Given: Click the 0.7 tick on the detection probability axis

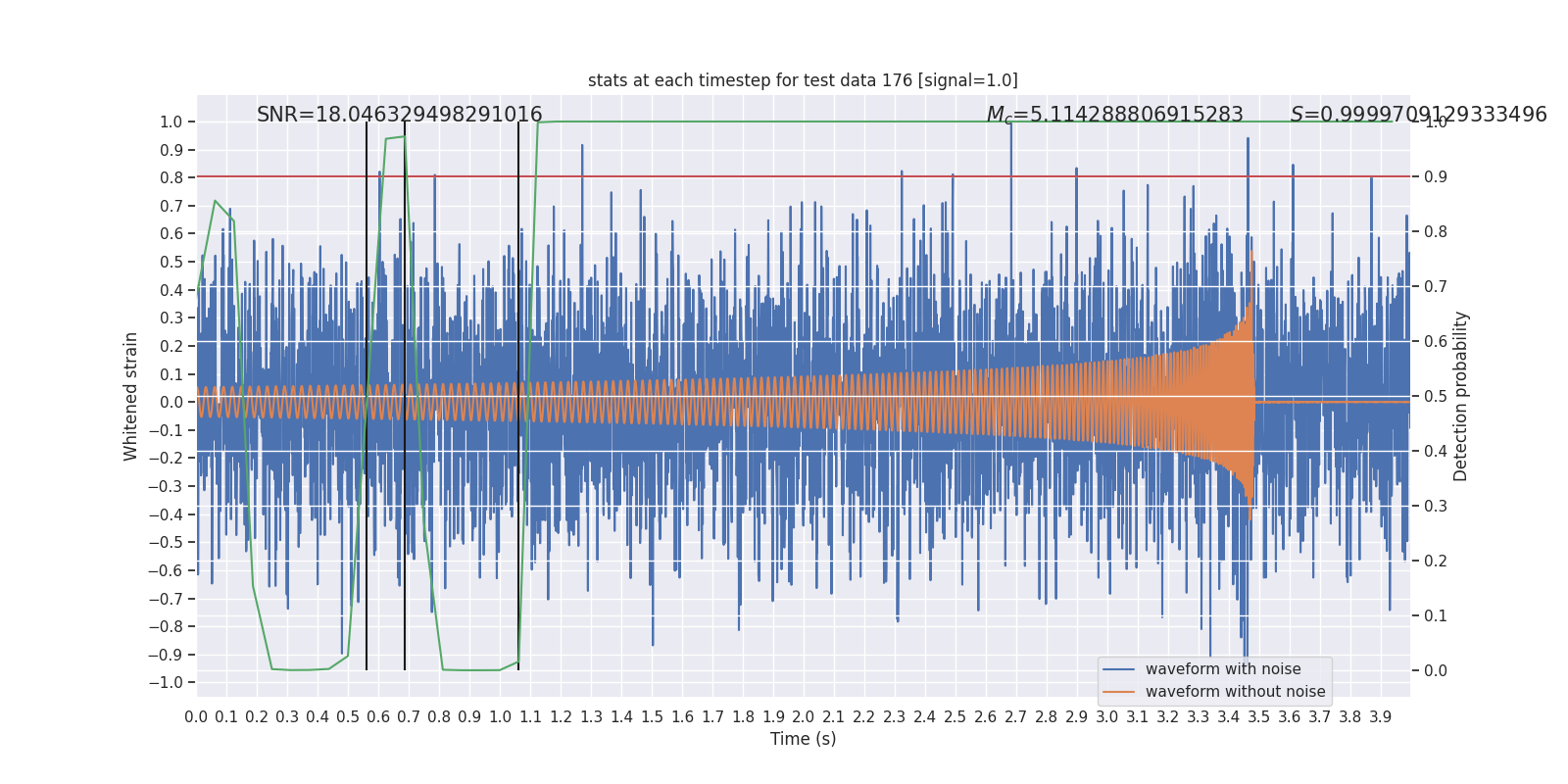Looking at the screenshot, I should (1436, 287).
